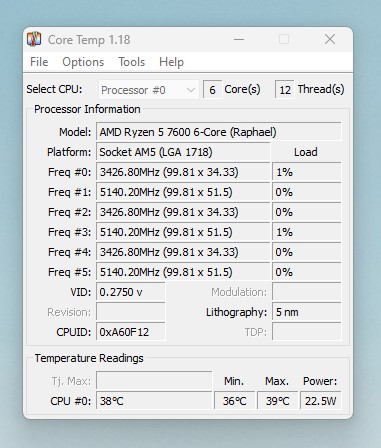Screen dimensions: 381x448
Task: Click the Select CPU label
Action: click(54, 89)
